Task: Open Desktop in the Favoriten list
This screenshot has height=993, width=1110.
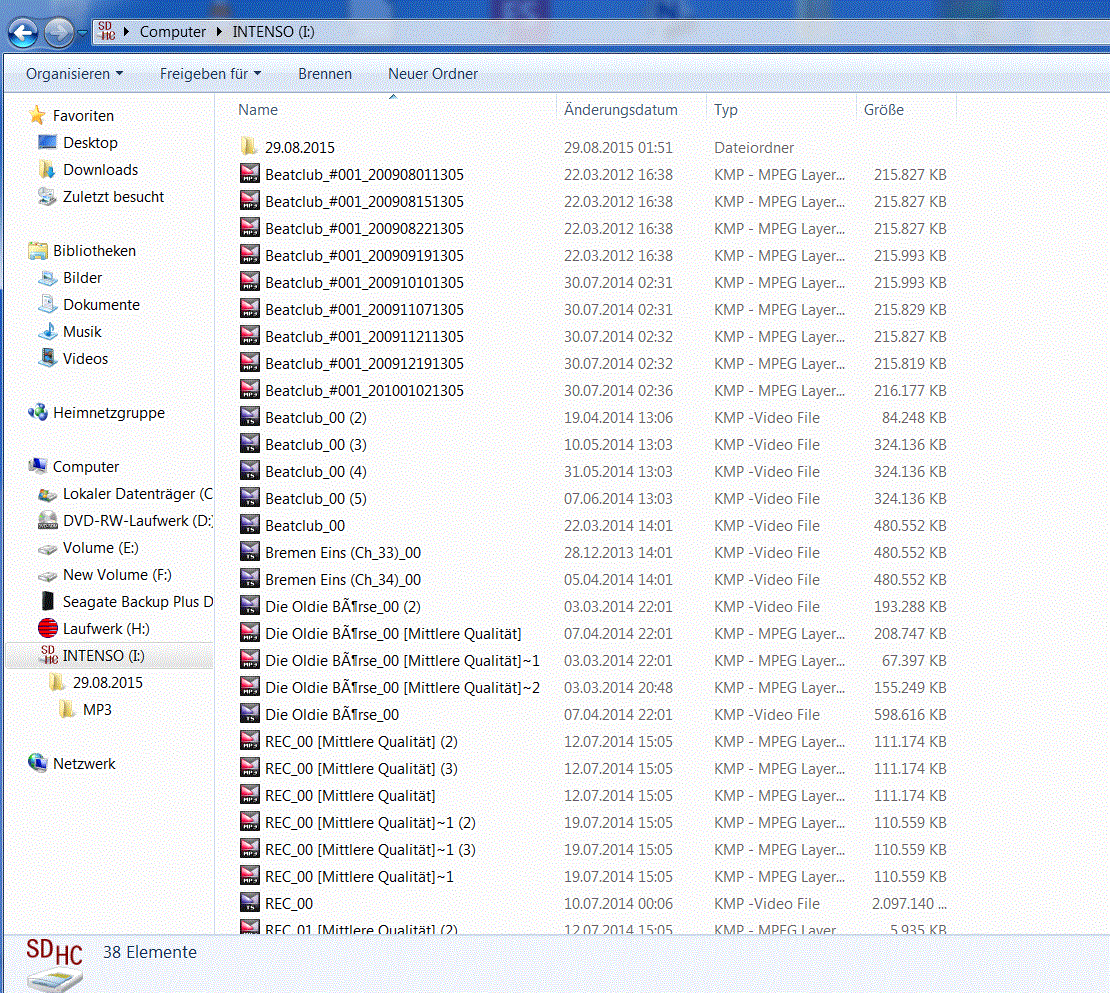Action: point(90,142)
